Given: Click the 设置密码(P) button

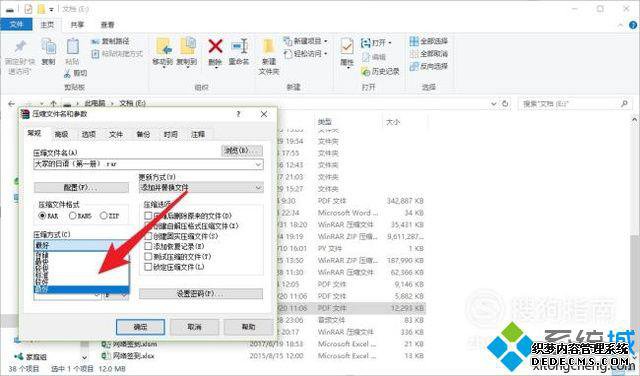Looking at the screenshot, I should click(x=201, y=294).
